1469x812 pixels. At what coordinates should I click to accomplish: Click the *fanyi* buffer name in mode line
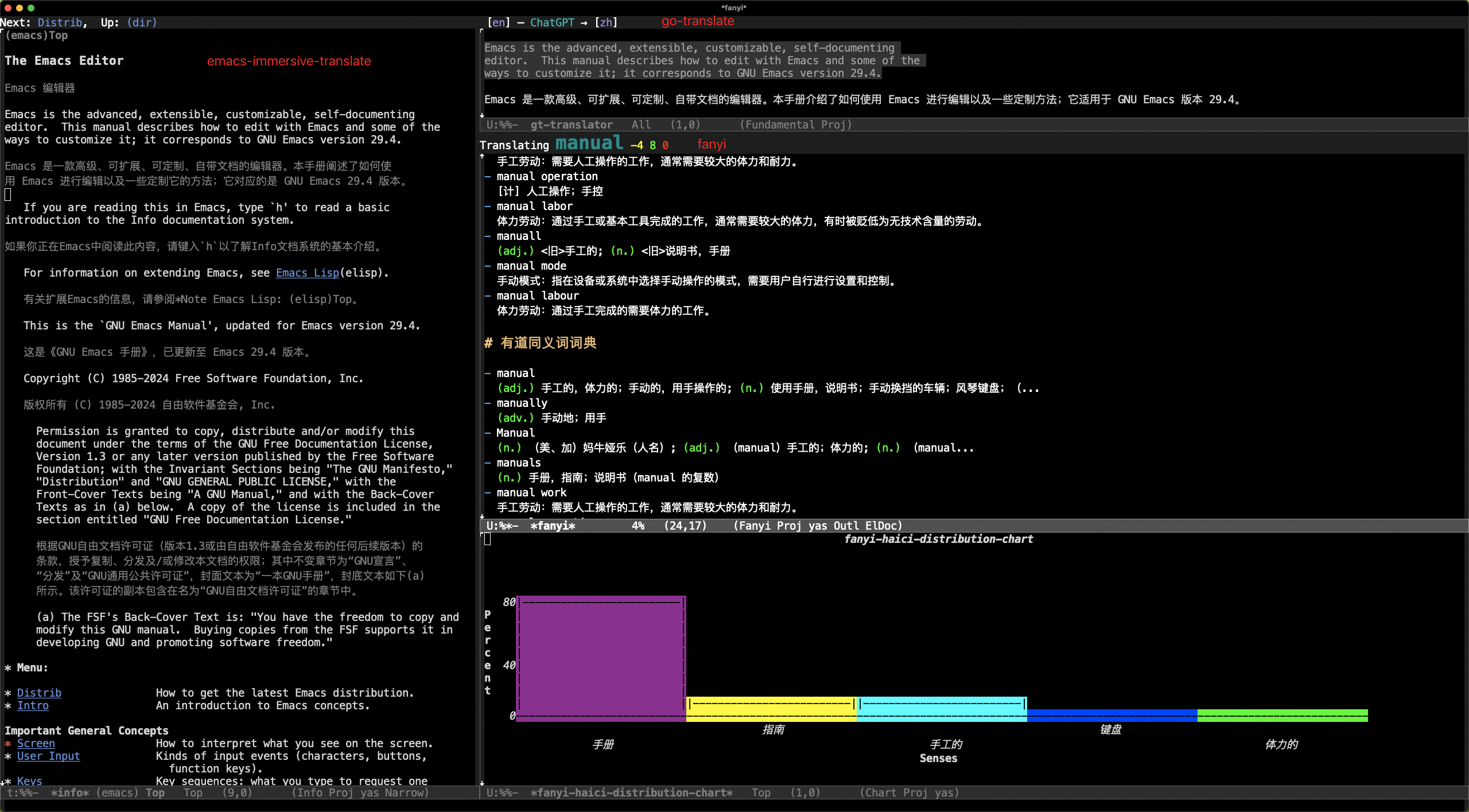point(553,526)
